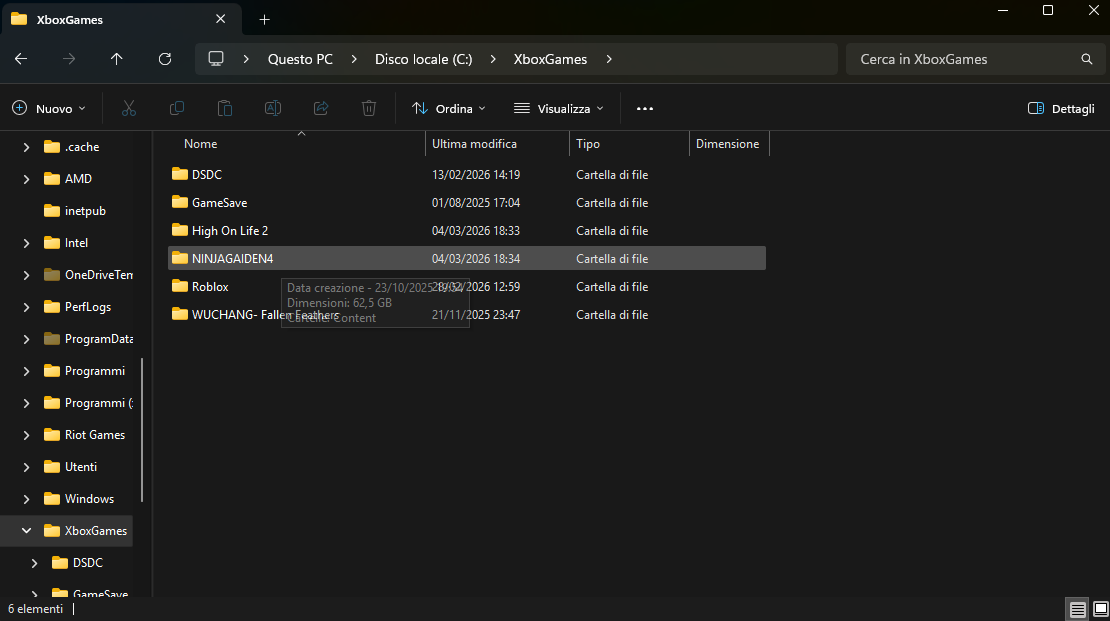Expand chevron after XboxGames in address bar
1110x621 pixels.
609,59
